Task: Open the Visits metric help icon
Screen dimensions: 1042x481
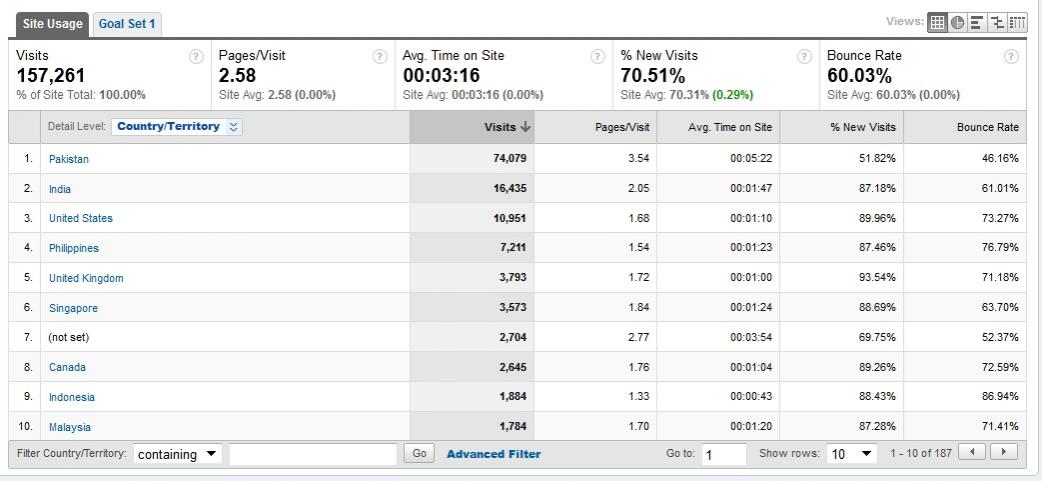Action: pyautogui.click(x=196, y=56)
